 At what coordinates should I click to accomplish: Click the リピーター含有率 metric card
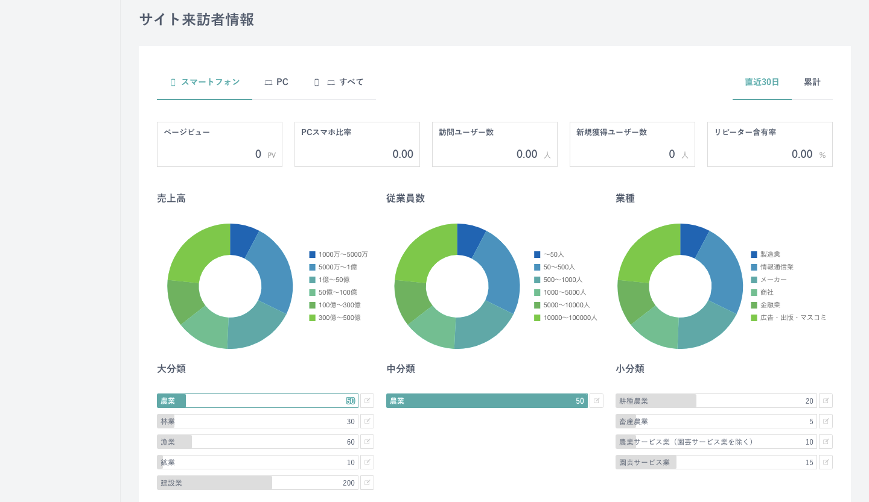click(x=770, y=144)
